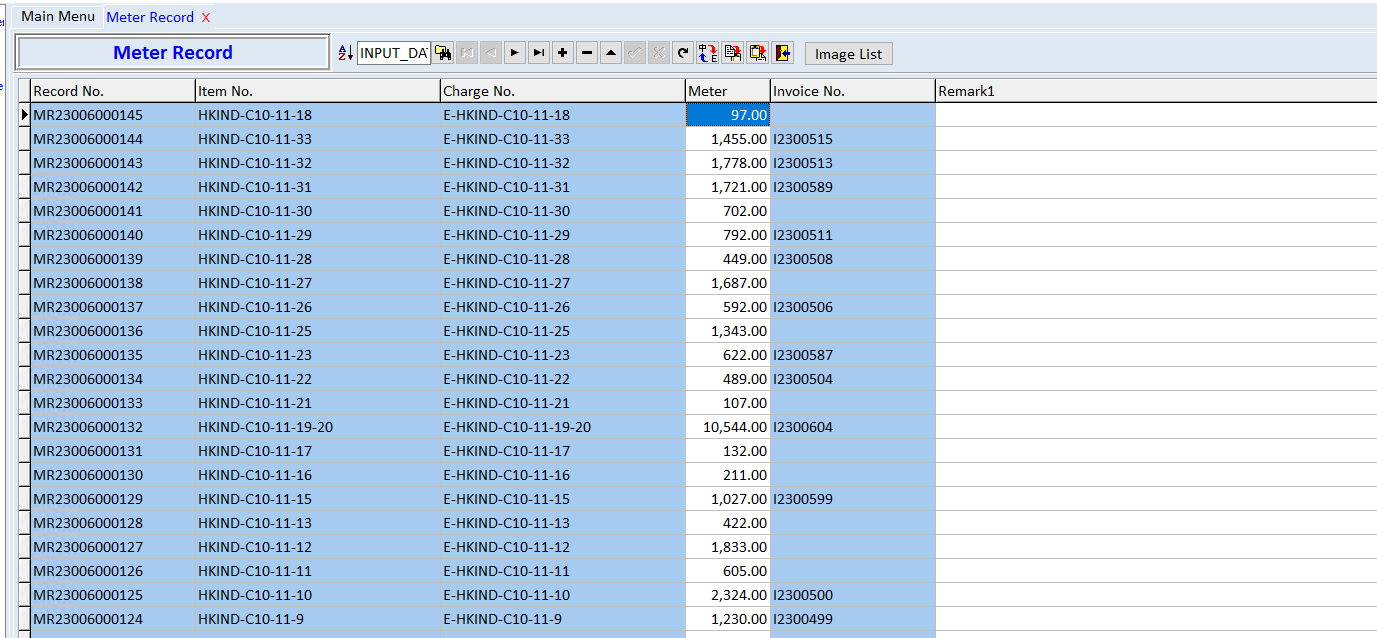The width and height of the screenshot is (1377, 638).
Task: Click the A-Z sort icon
Action: pyautogui.click(x=346, y=53)
